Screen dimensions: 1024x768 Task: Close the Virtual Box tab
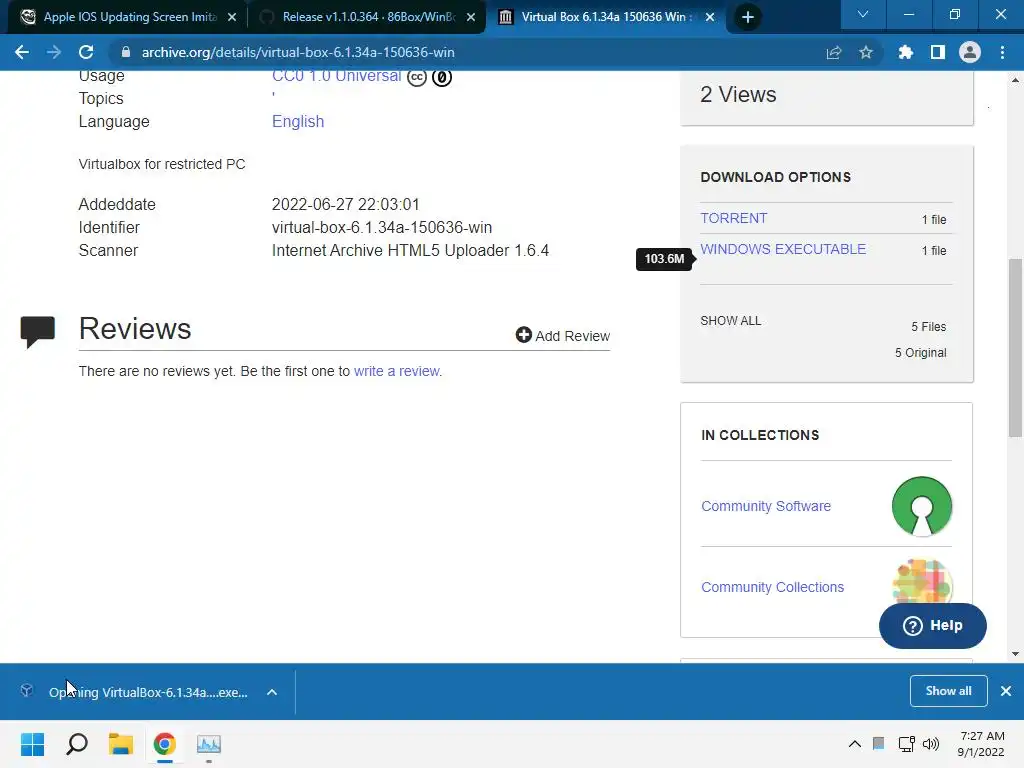tap(711, 17)
